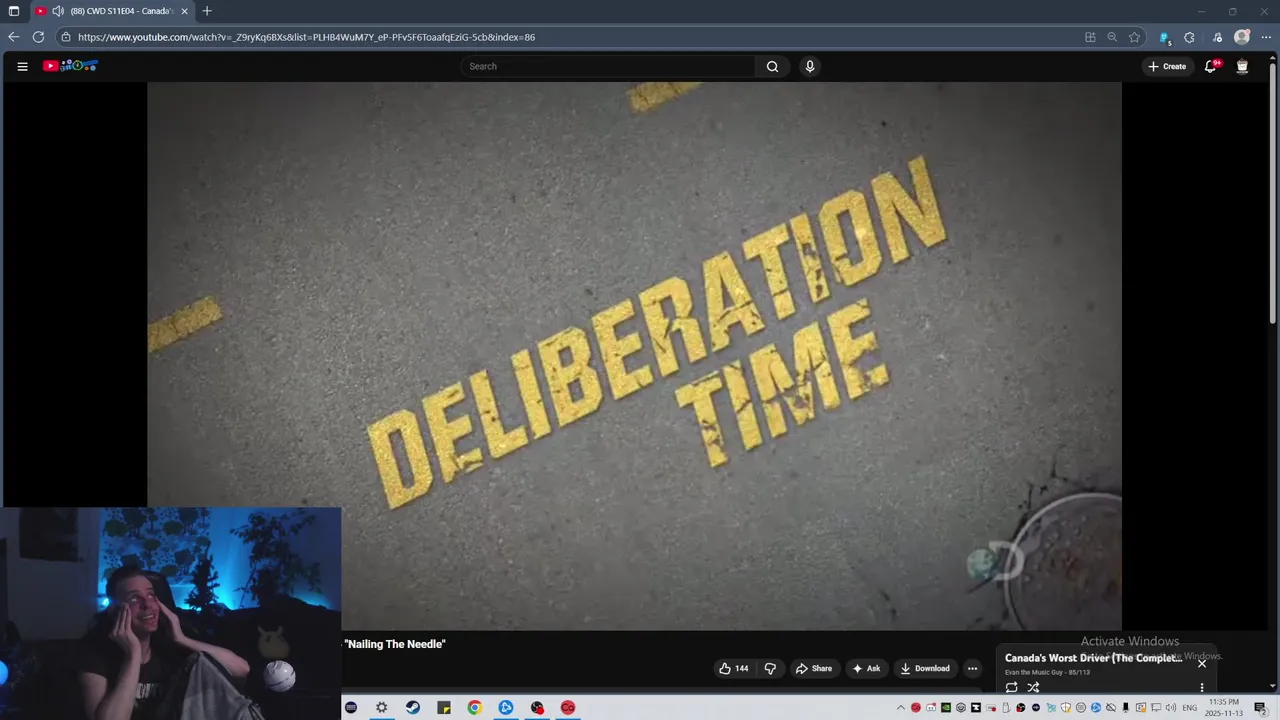Toggle shuffle playlist

pyautogui.click(x=1033, y=687)
